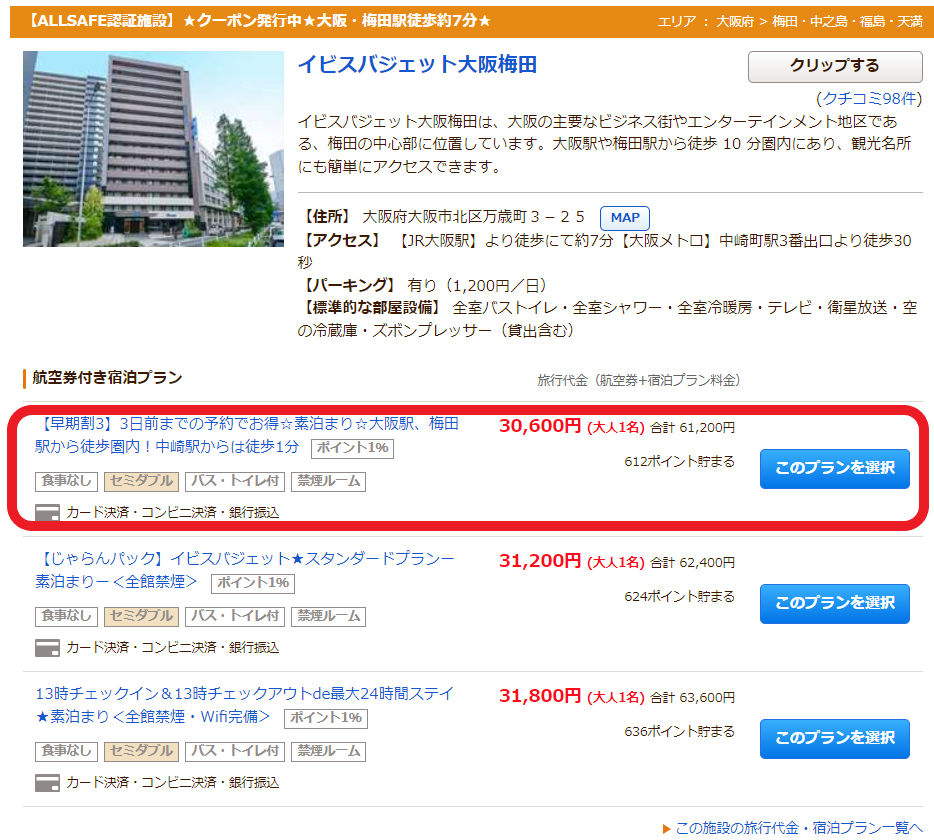Open the 【じゃらんパック】 スタンダードプラン link
The image size is (934, 840).
pyautogui.click(x=244, y=570)
